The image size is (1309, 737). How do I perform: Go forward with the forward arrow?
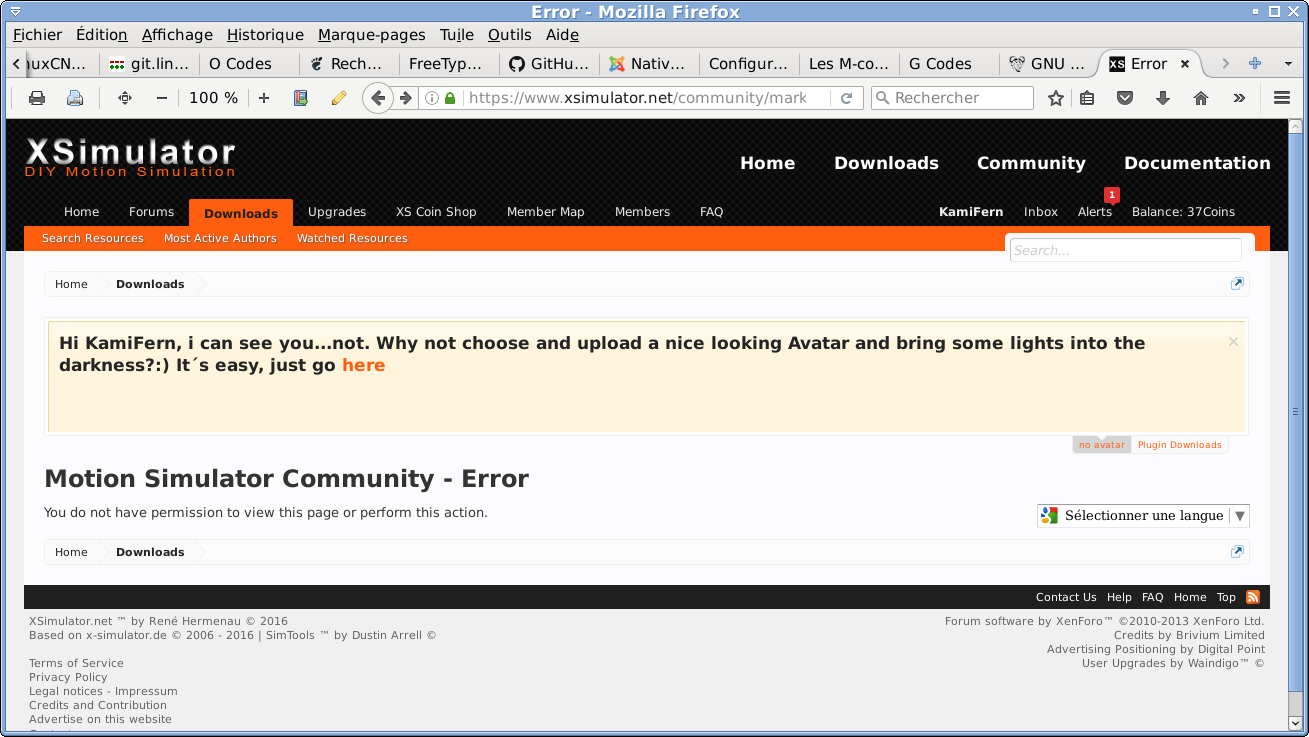coord(405,98)
